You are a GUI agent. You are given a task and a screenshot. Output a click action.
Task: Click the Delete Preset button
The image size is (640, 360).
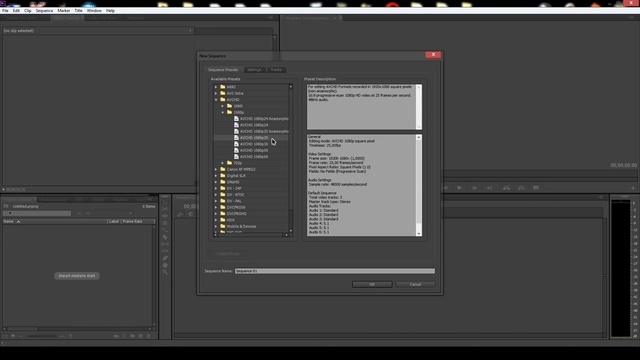pyautogui.click(x=228, y=254)
